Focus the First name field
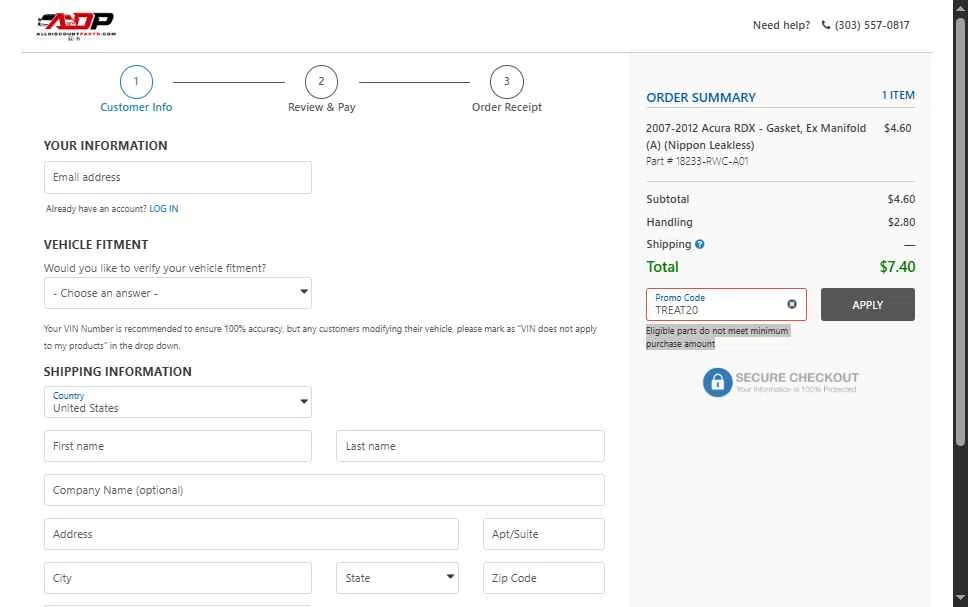Screen dimensions: 968x607 [178, 446]
